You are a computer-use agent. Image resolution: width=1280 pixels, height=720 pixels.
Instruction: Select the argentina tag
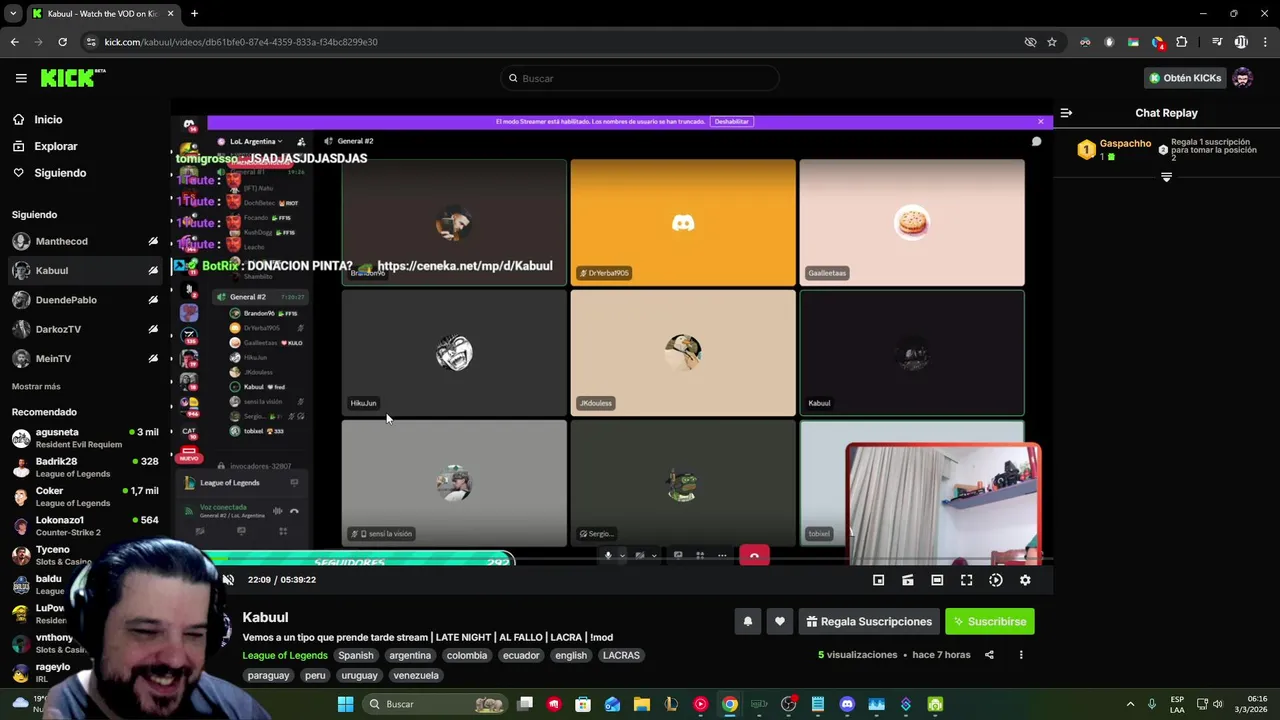[x=410, y=655]
